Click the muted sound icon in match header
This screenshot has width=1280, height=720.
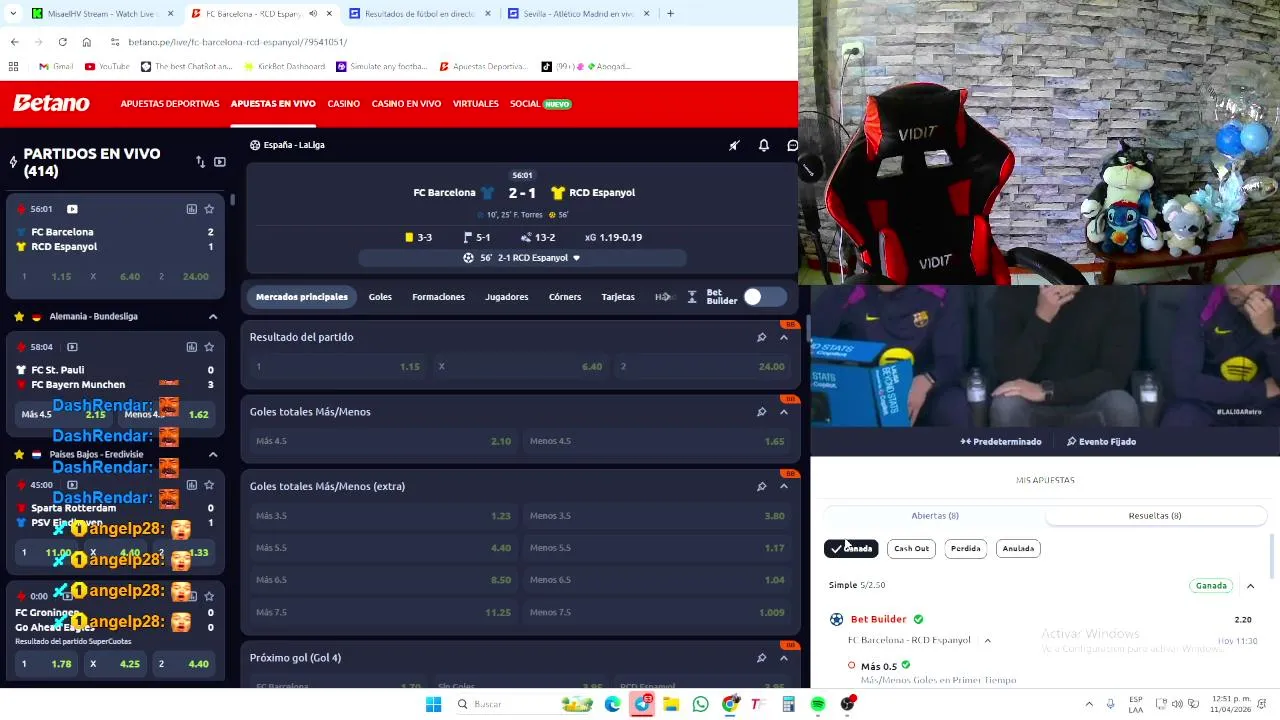pyautogui.click(x=734, y=145)
